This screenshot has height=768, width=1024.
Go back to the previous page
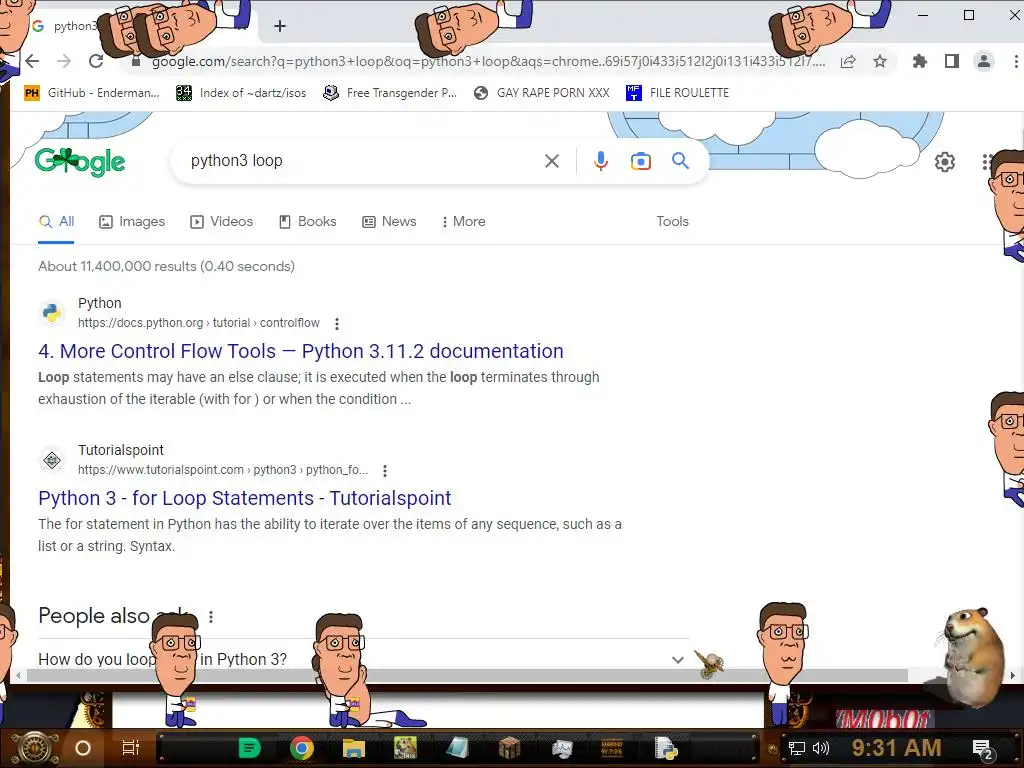point(32,61)
